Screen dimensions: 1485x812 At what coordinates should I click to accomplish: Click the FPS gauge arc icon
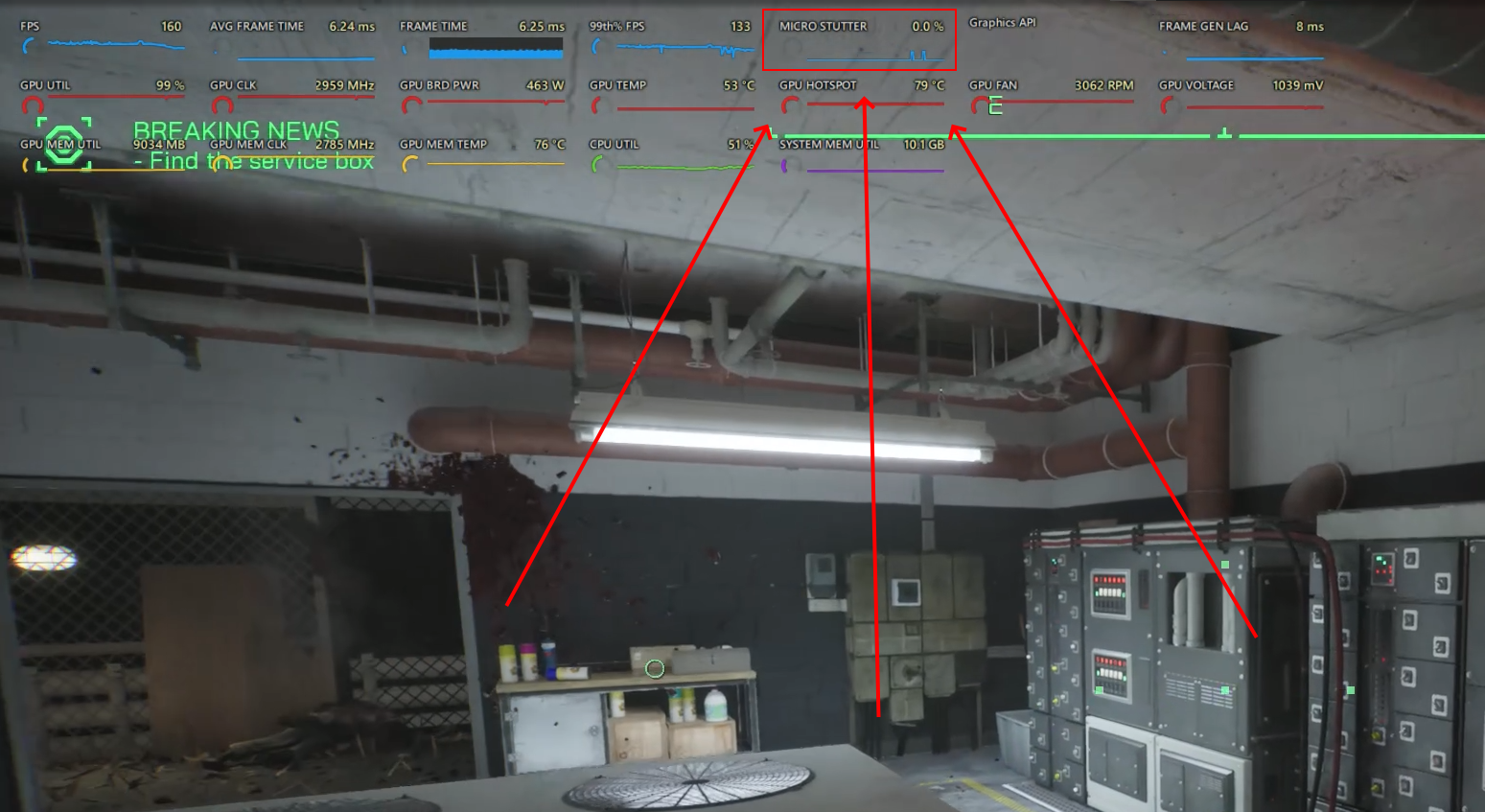tap(29, 46)
